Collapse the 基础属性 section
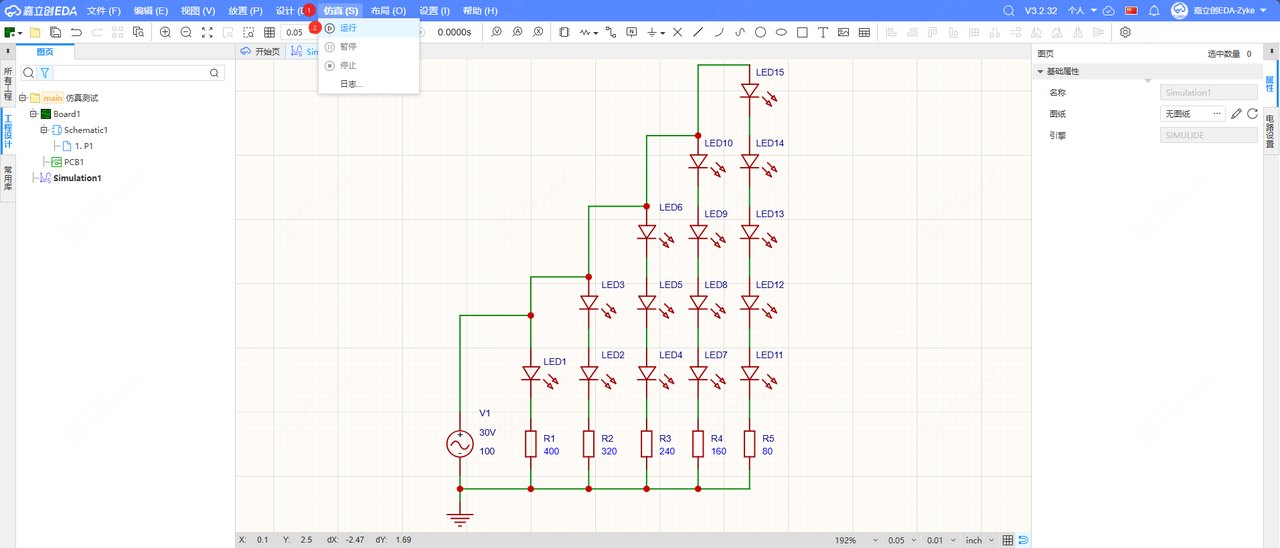Screen dimensions: 1280x548 pos(1040,72)
